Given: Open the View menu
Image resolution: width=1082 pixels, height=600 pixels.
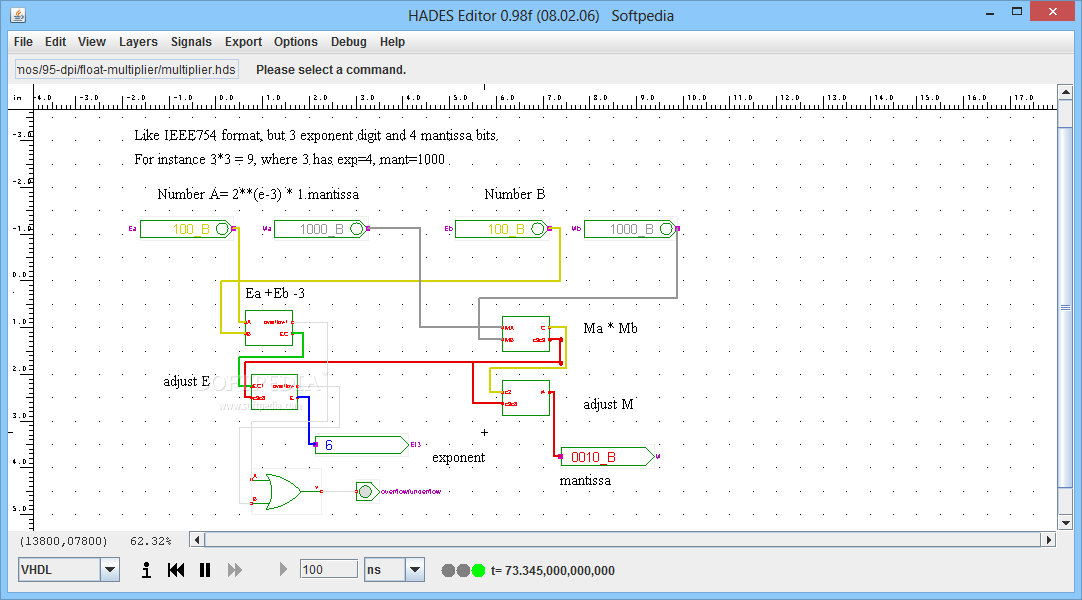Looking at the screenshot, I should coord(91,41).
